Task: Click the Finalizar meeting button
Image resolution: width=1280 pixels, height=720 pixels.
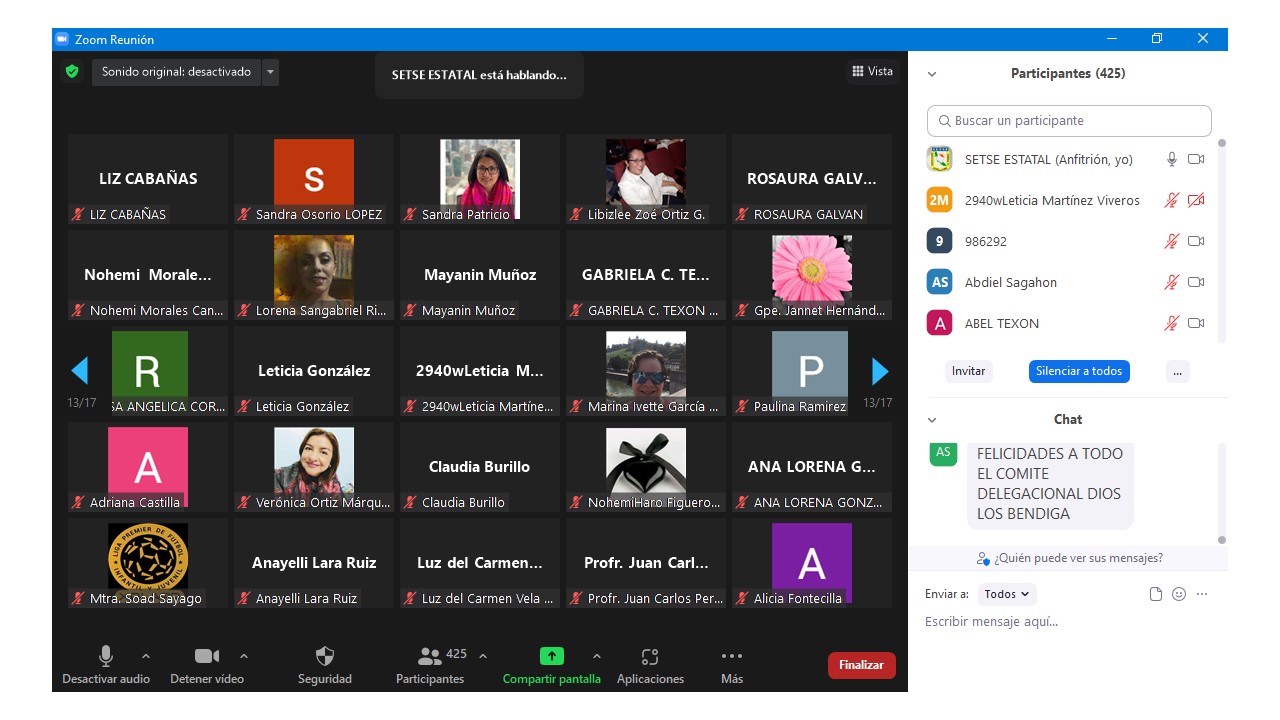Action: 861,665
